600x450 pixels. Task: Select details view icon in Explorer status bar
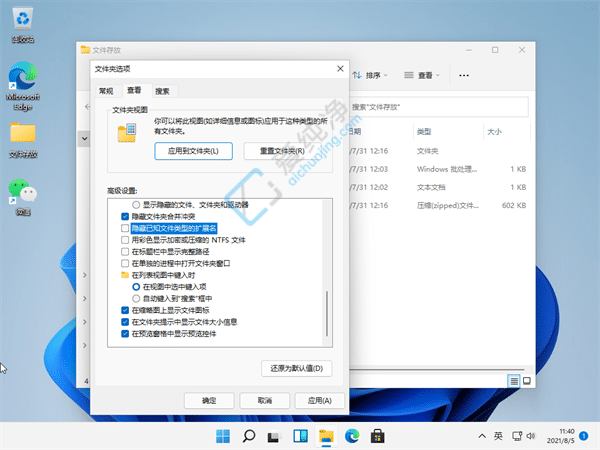pyautogui.click(x=514, y=381)
